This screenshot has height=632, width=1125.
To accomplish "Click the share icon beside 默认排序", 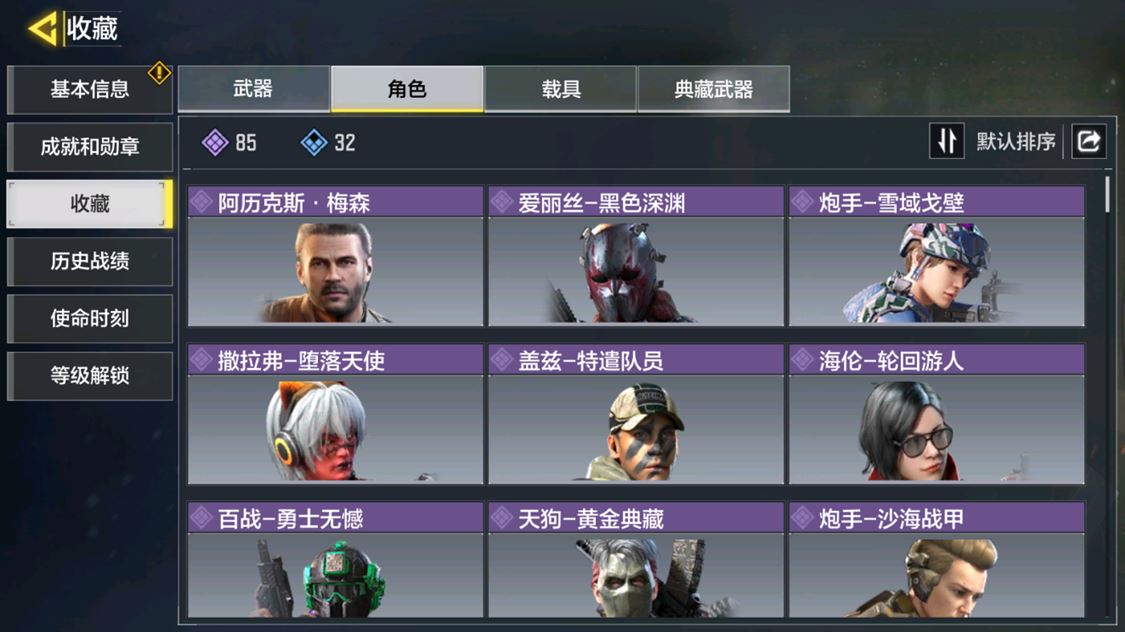I will tap(1089, 141).
